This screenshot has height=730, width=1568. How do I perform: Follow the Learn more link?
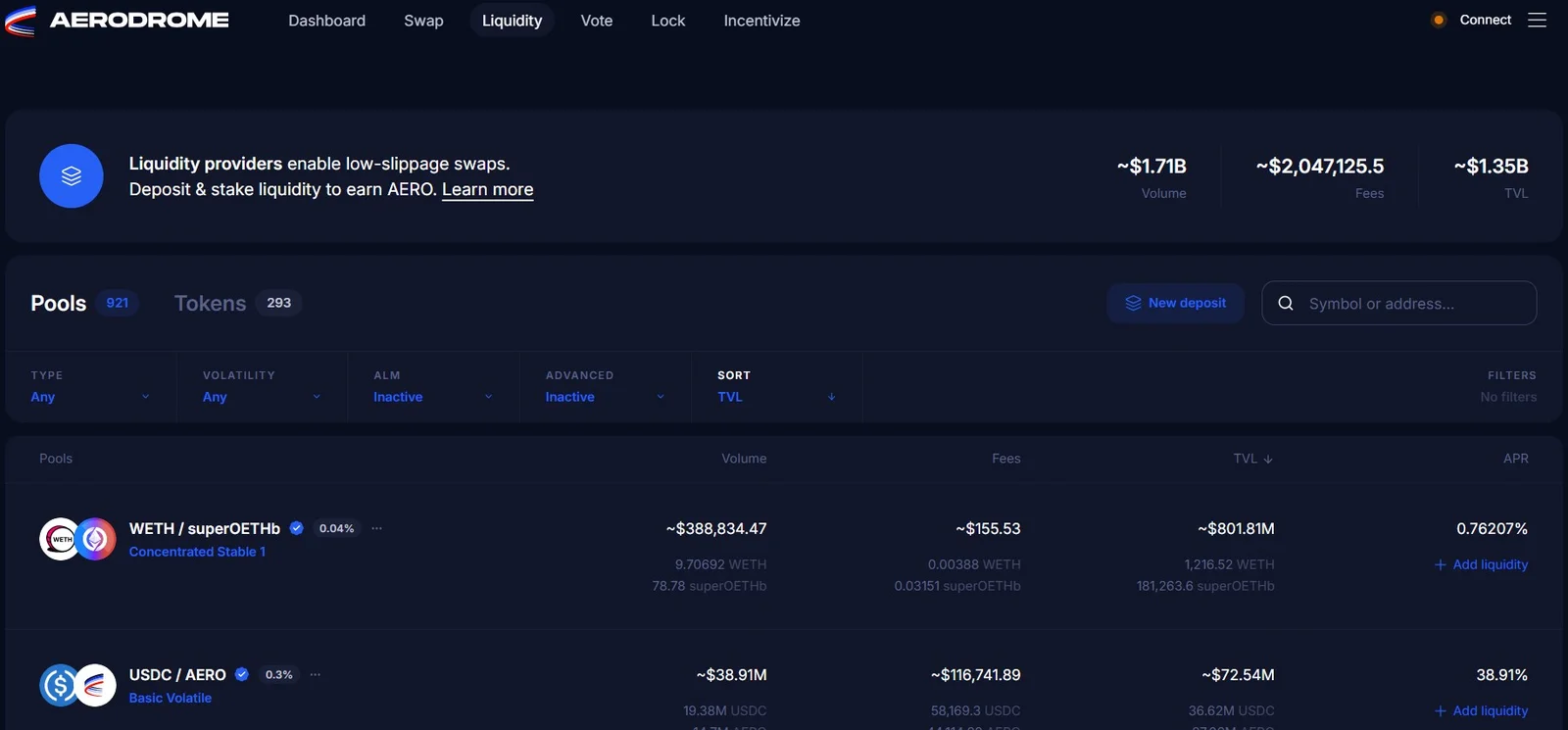click(x=487, y=189)
